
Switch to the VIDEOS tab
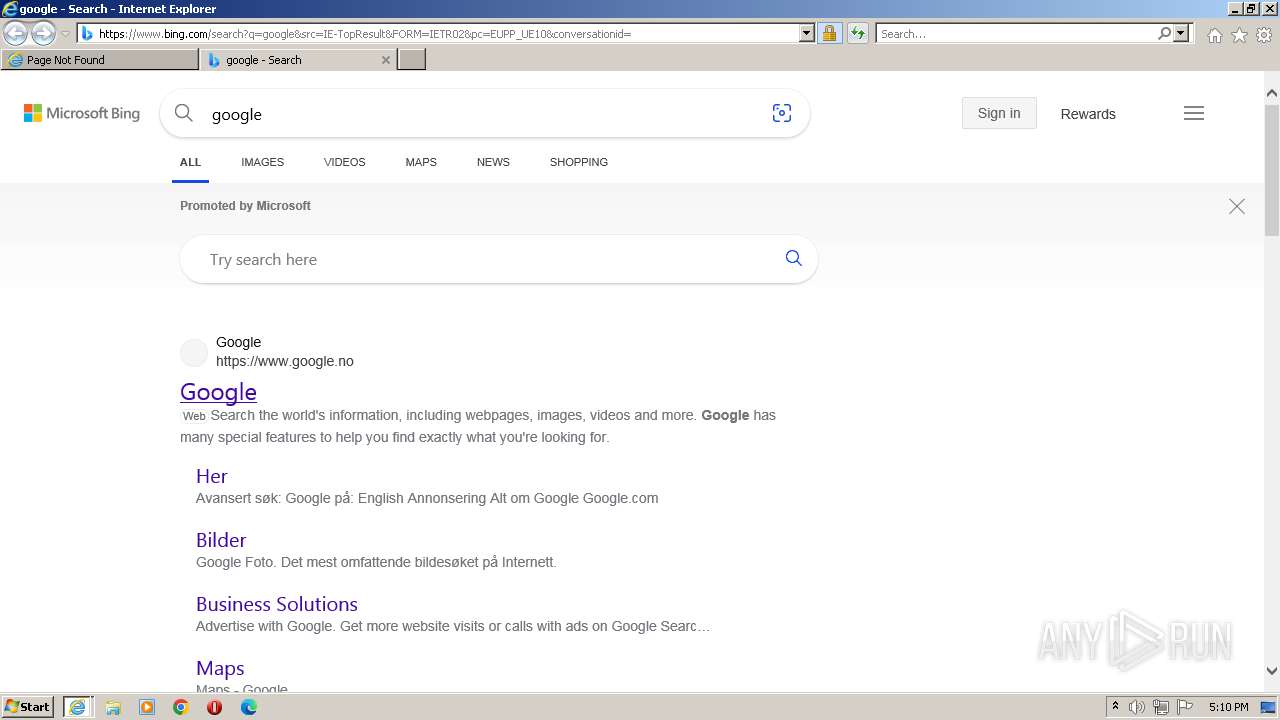pos(344,162)
